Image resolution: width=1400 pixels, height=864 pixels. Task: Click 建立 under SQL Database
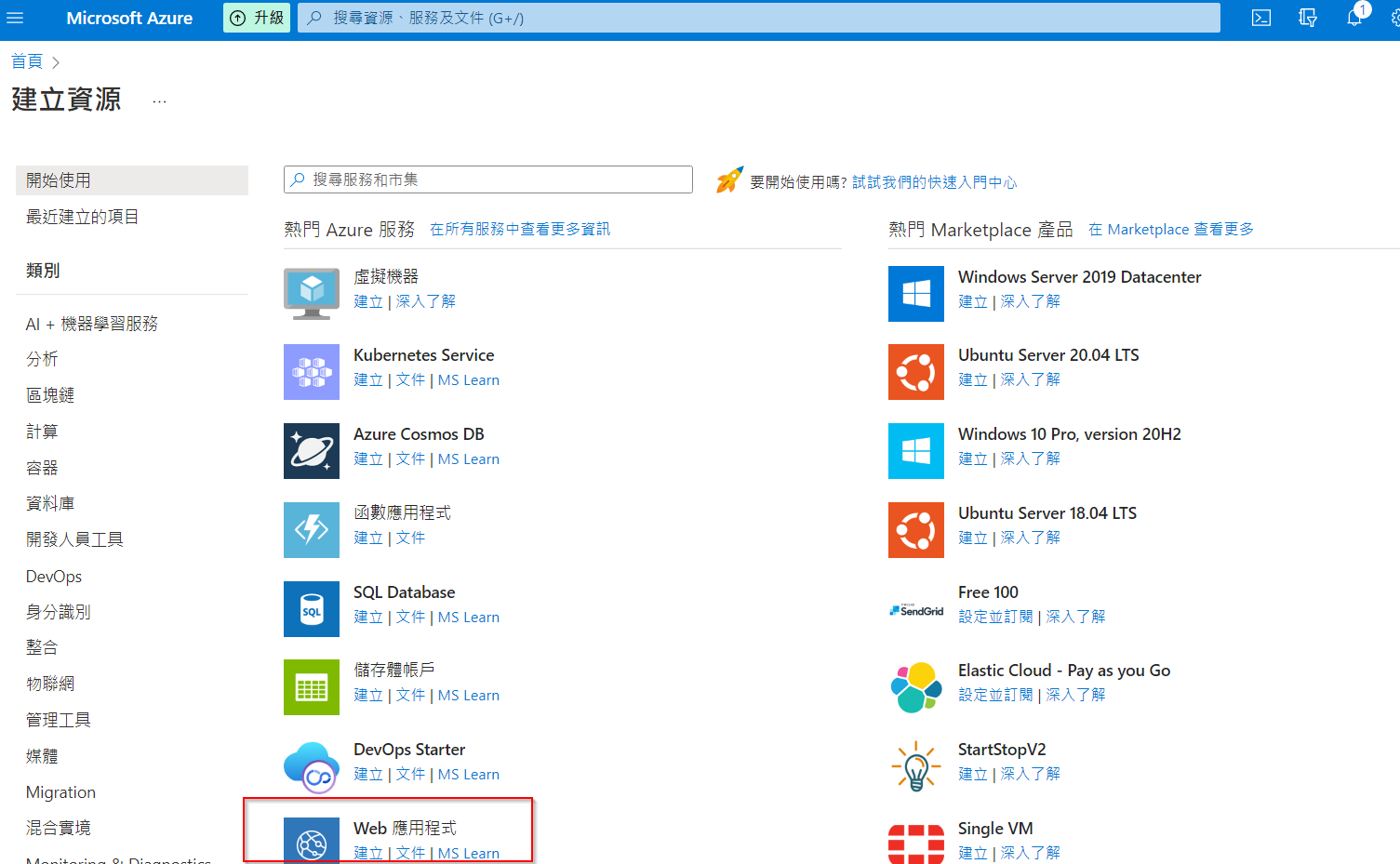click(x=368, y=617)
